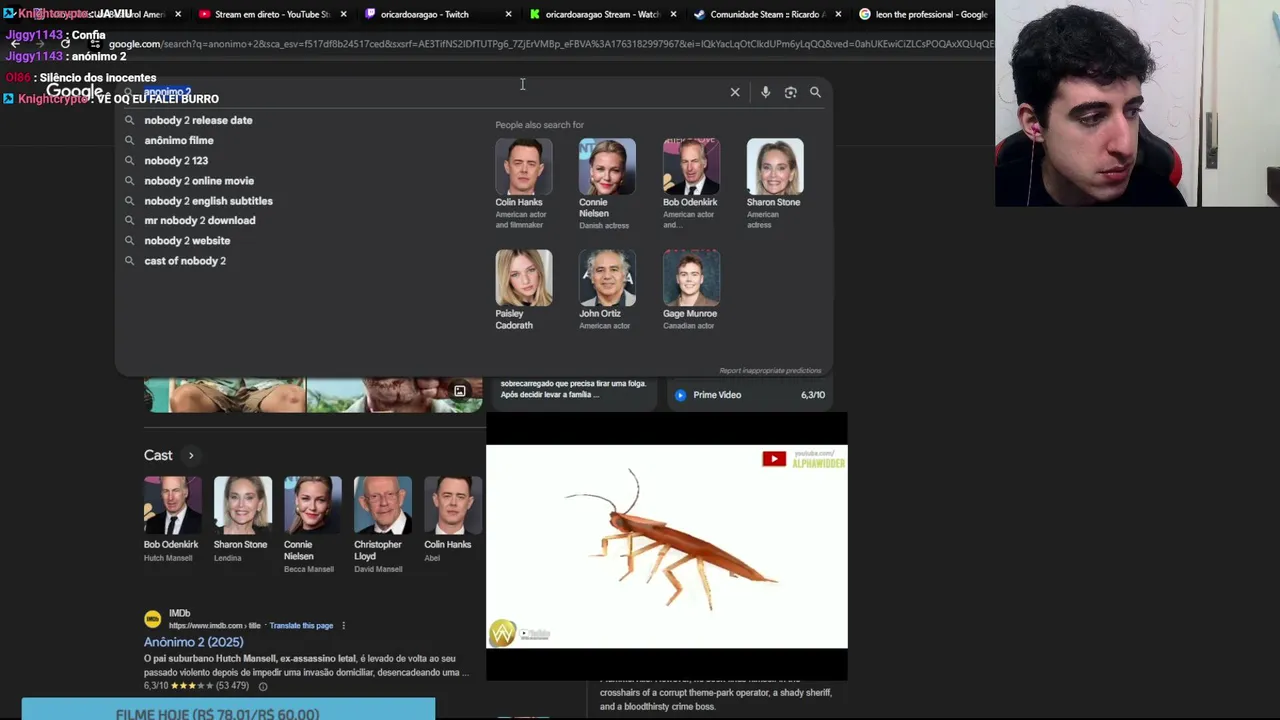Click search icon beside 'cast of nobody 2'
Viewport: 1280px width, 720px height.
pyautogui.click(x=129, y=261)
